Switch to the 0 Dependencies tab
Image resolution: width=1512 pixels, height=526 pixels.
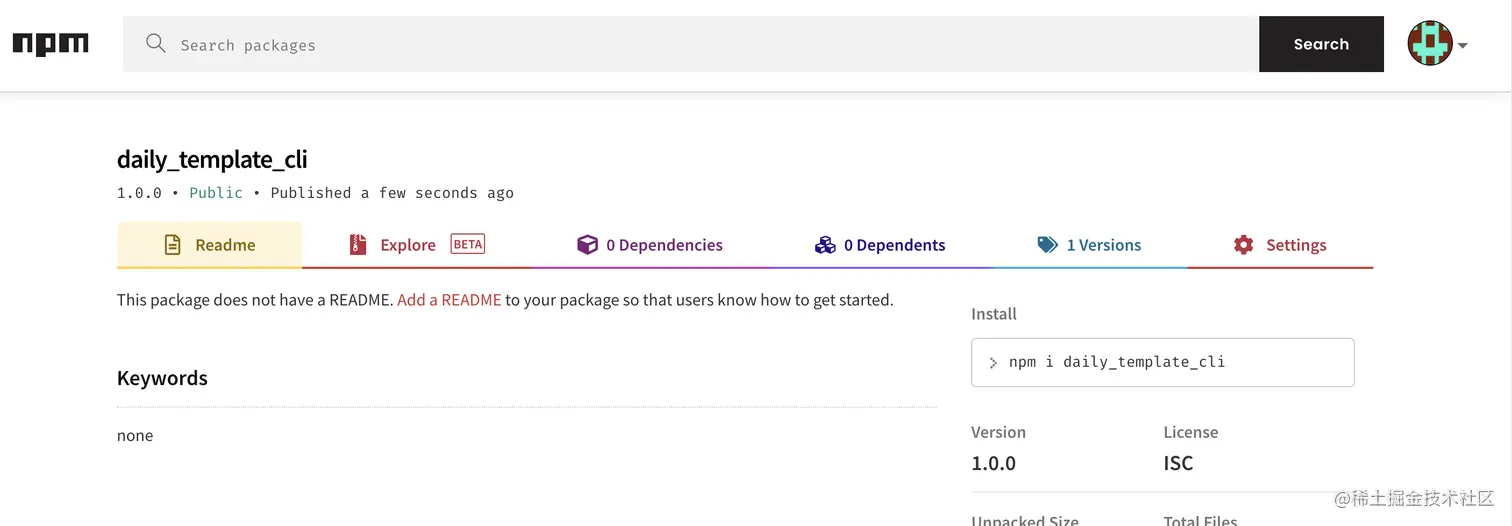[664, 245]
